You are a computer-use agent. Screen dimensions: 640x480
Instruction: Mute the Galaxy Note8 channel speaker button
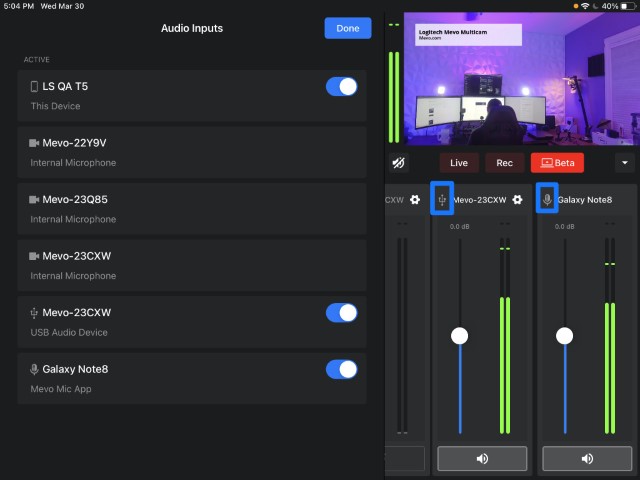tap(588, 459)
